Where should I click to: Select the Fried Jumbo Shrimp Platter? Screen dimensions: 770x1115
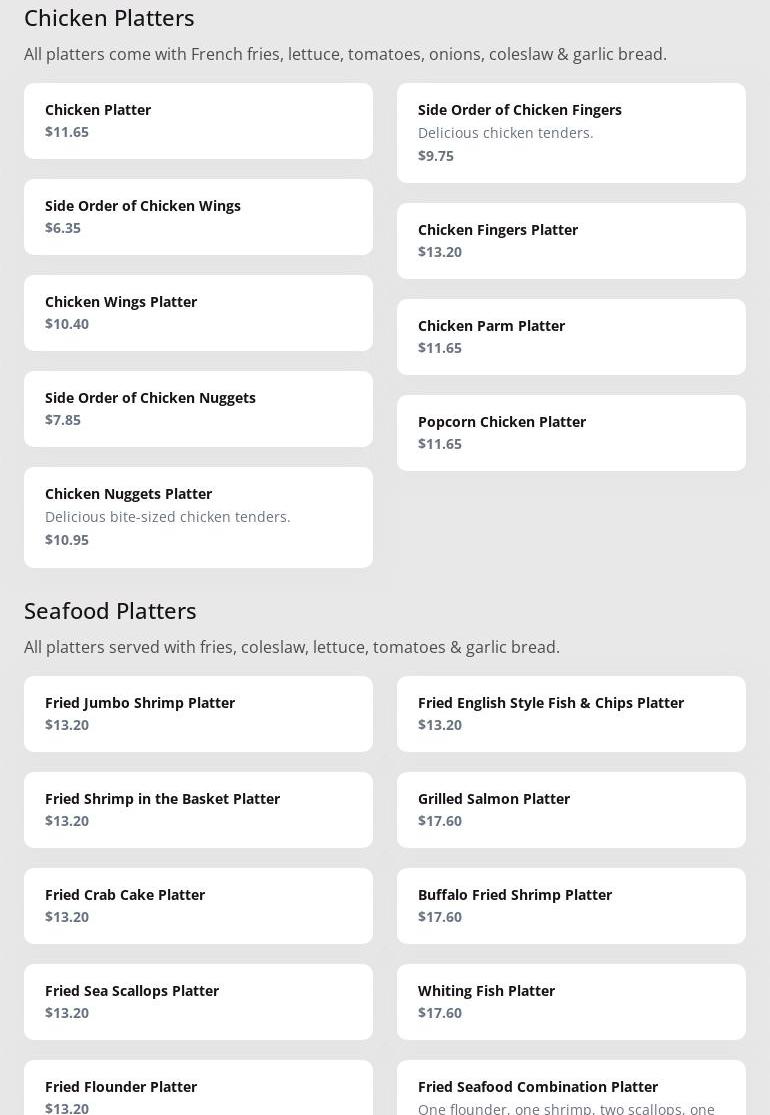[198, 714]
